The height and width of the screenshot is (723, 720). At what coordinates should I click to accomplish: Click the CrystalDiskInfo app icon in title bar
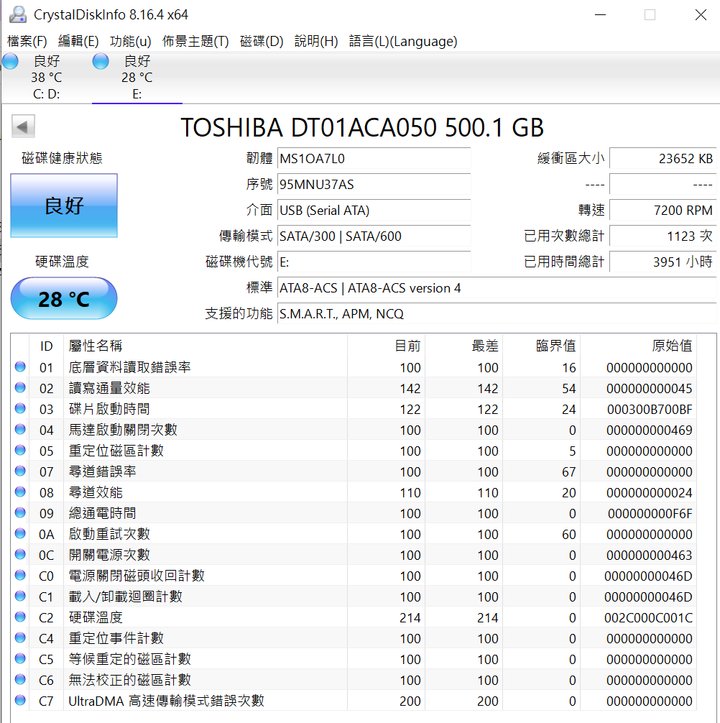pyautogui.click(x=18, y=14)
